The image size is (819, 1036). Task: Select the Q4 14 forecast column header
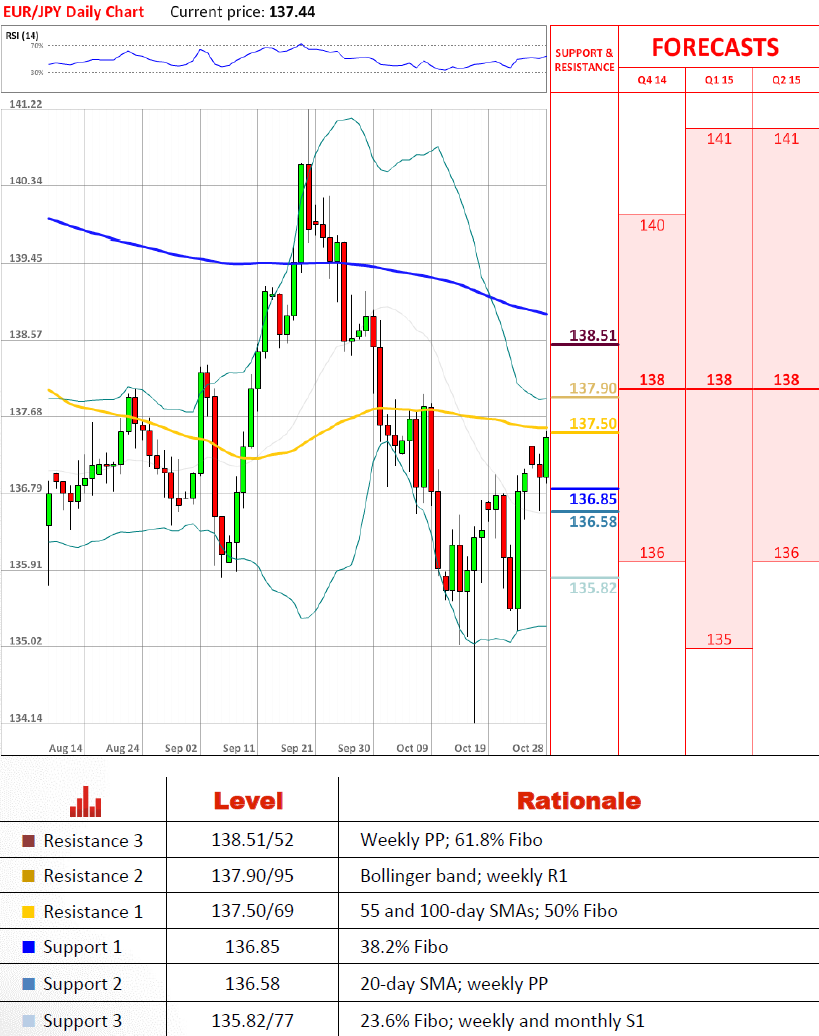click(x=652, y=80)
